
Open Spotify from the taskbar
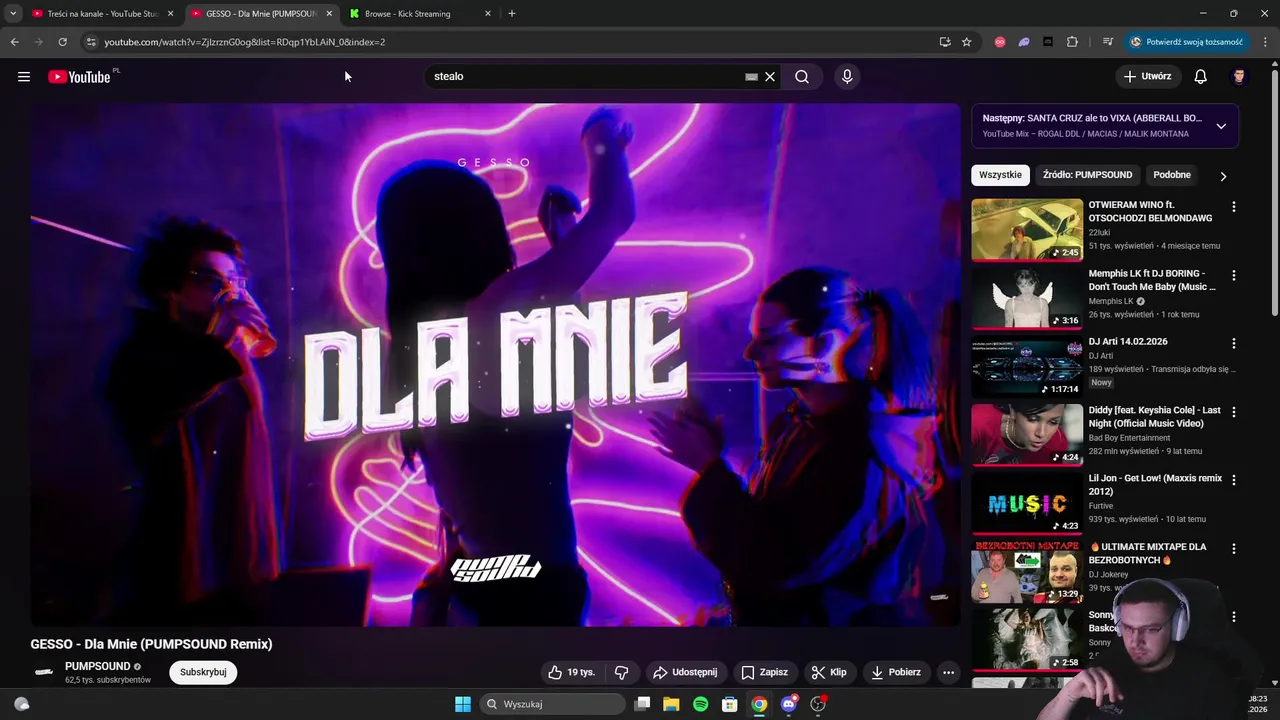(700, 704)
